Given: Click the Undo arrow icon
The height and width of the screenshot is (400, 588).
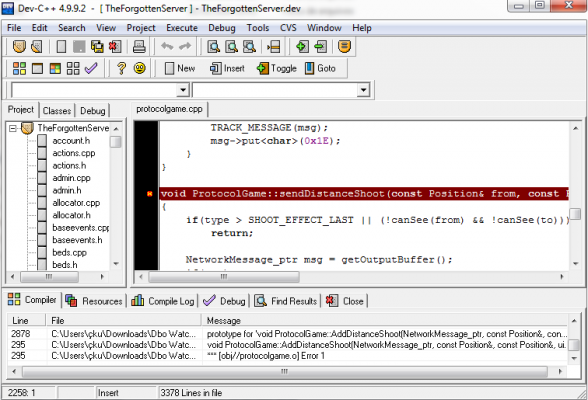Looking at the screenshot, I should [x=167, y=46].
